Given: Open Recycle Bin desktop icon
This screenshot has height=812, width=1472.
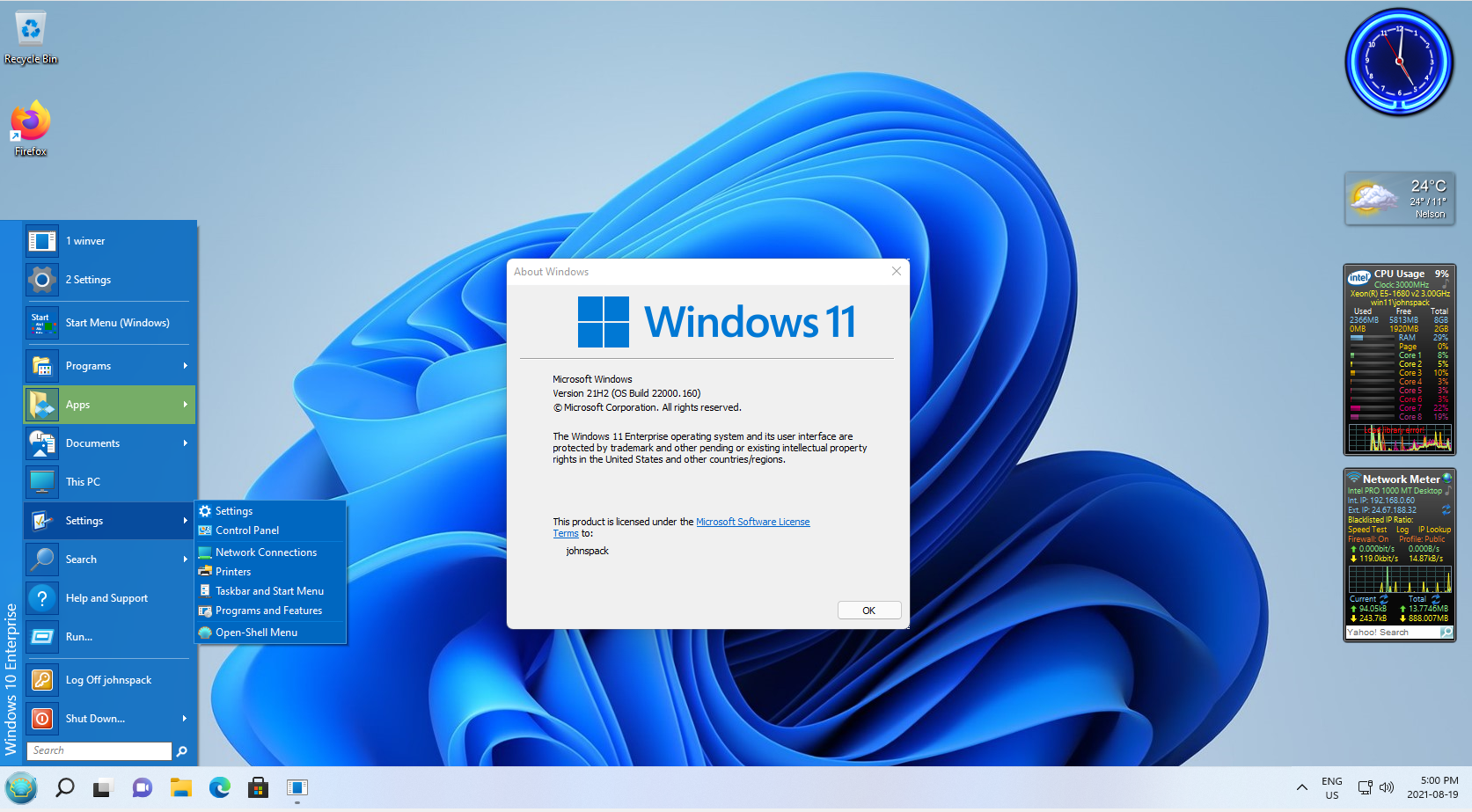Looking at the screenshot, I should click(31, 38).
